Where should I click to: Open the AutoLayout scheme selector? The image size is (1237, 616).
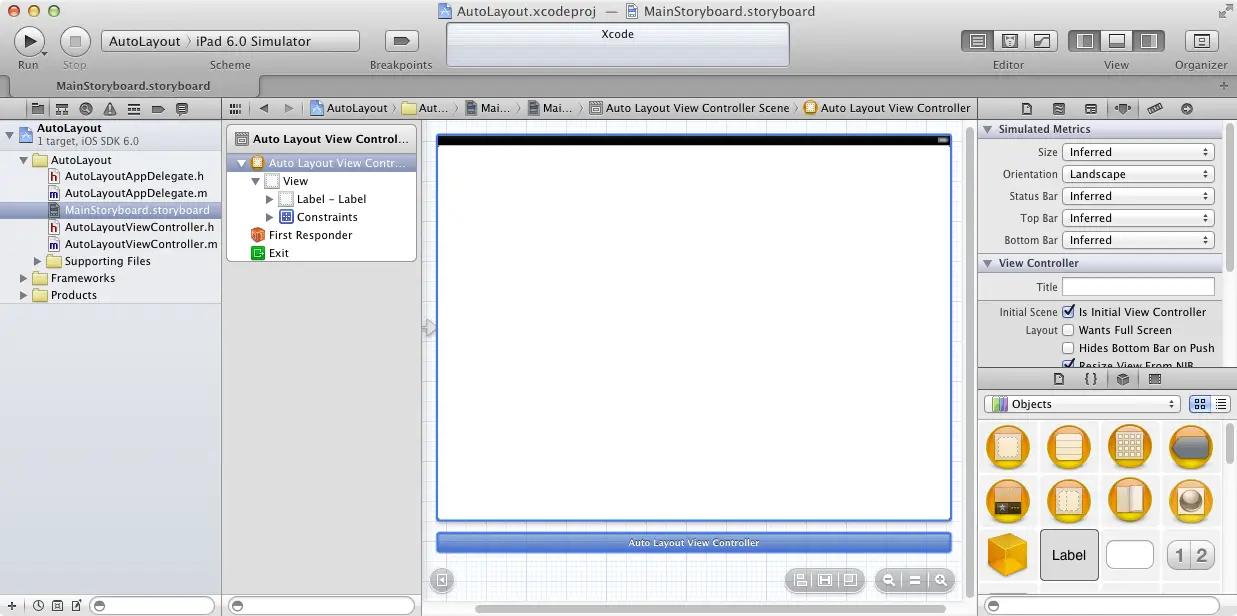pos(145,41)
